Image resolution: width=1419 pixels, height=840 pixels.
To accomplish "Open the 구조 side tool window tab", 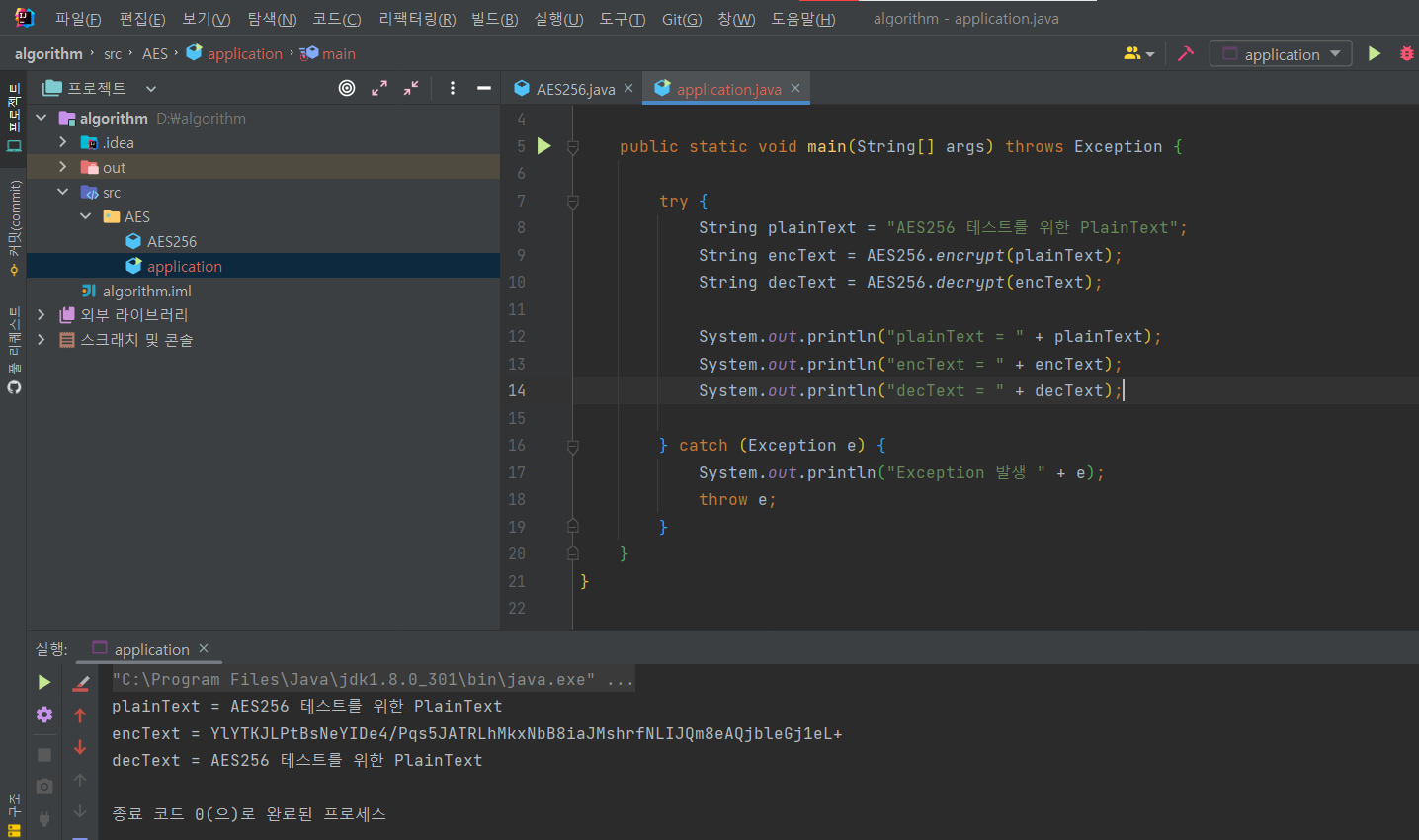I will (x=14, y=815).
